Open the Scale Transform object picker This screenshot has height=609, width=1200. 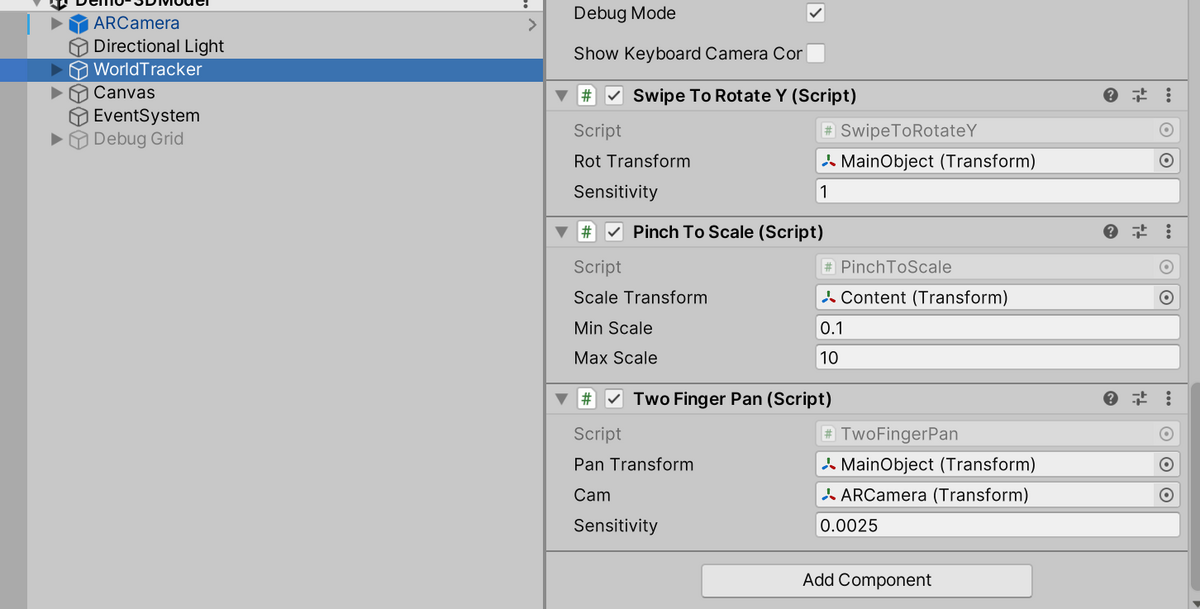click(1166, 297)
